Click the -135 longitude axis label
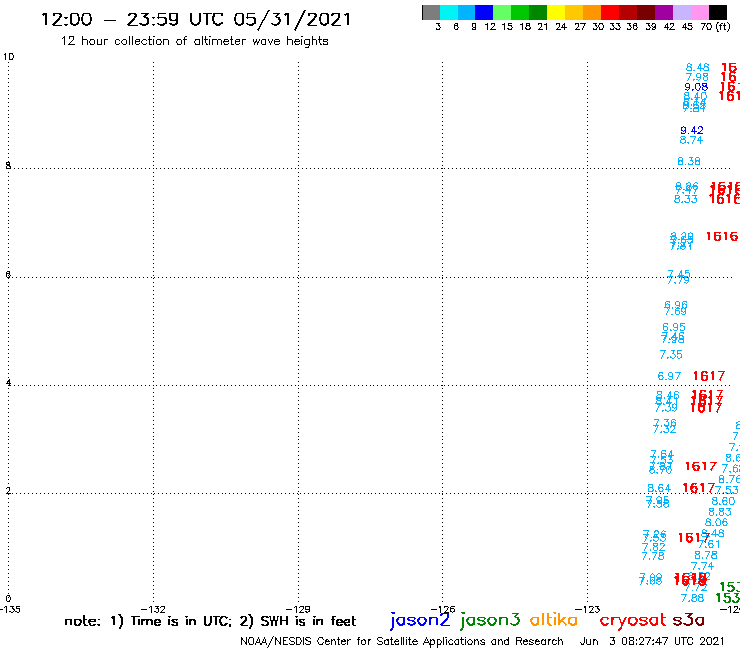Image resolution: width=740 pixels, height=650 pixels. 10,609
